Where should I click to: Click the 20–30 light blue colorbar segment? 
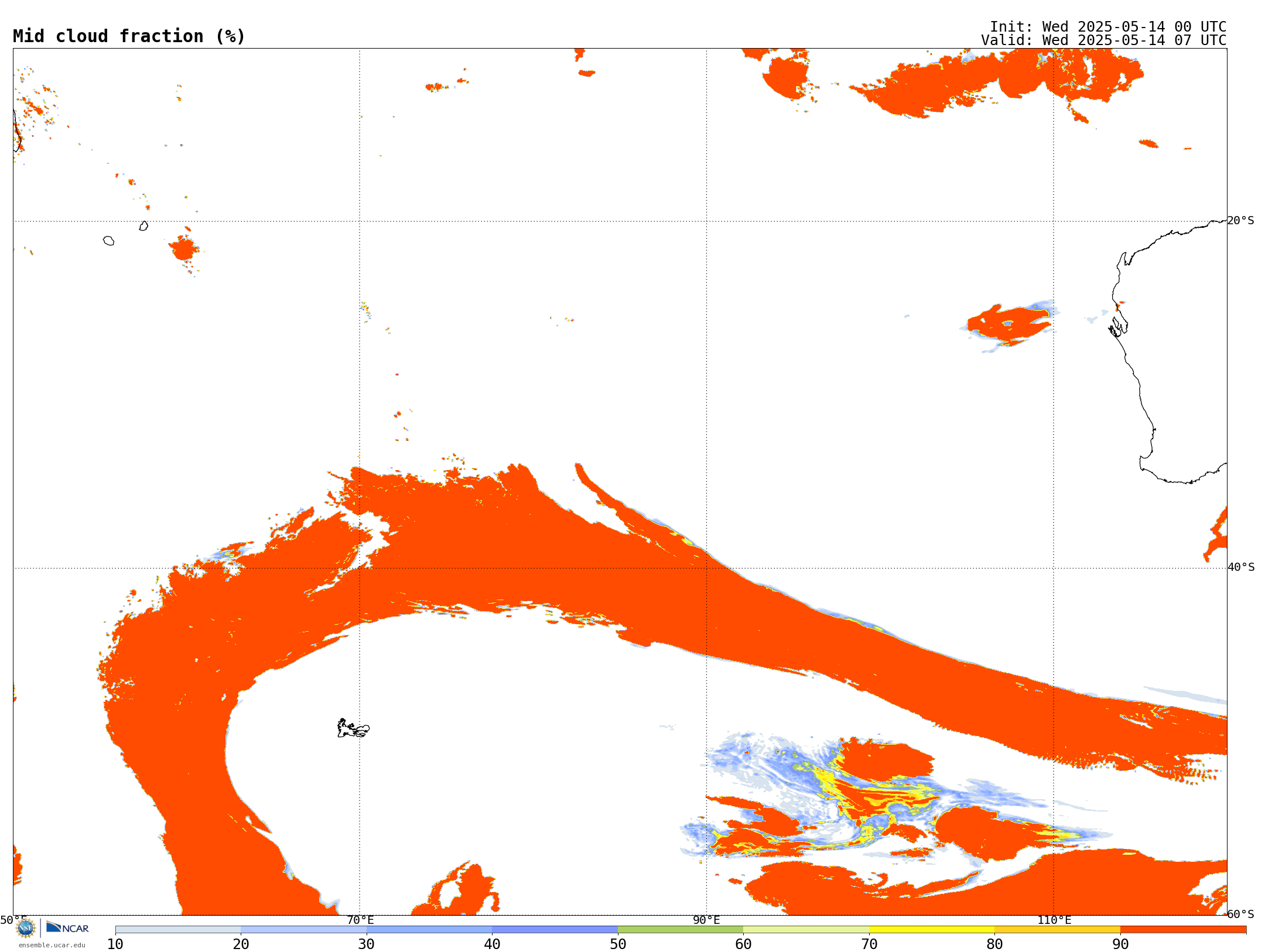(x=303, y=930)
